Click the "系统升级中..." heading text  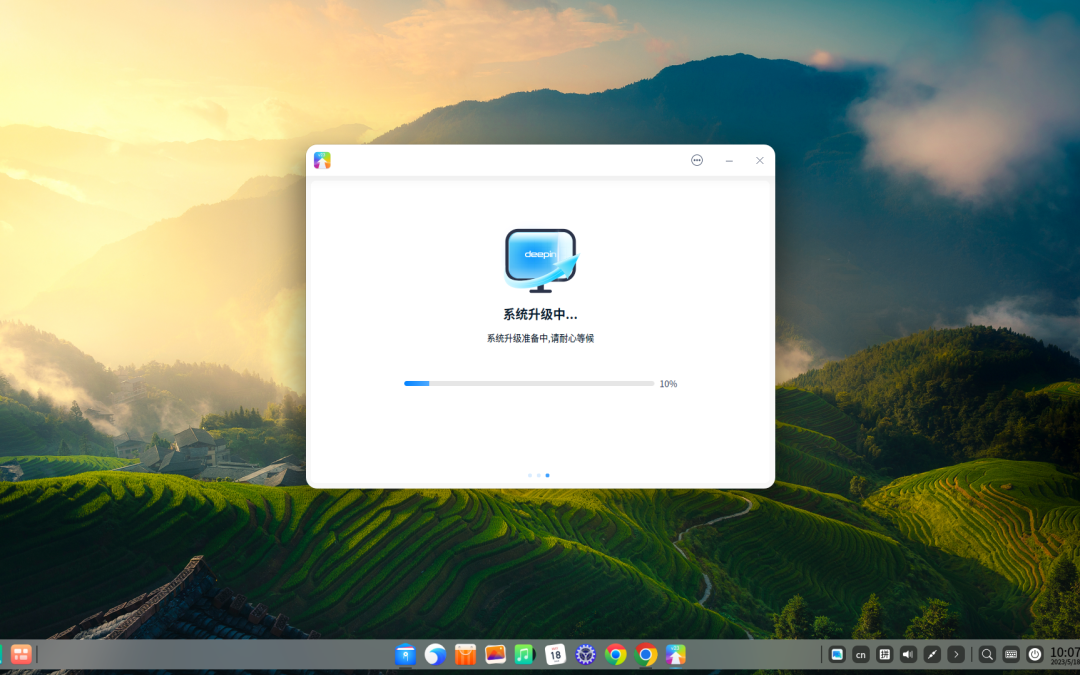point(540,315)
